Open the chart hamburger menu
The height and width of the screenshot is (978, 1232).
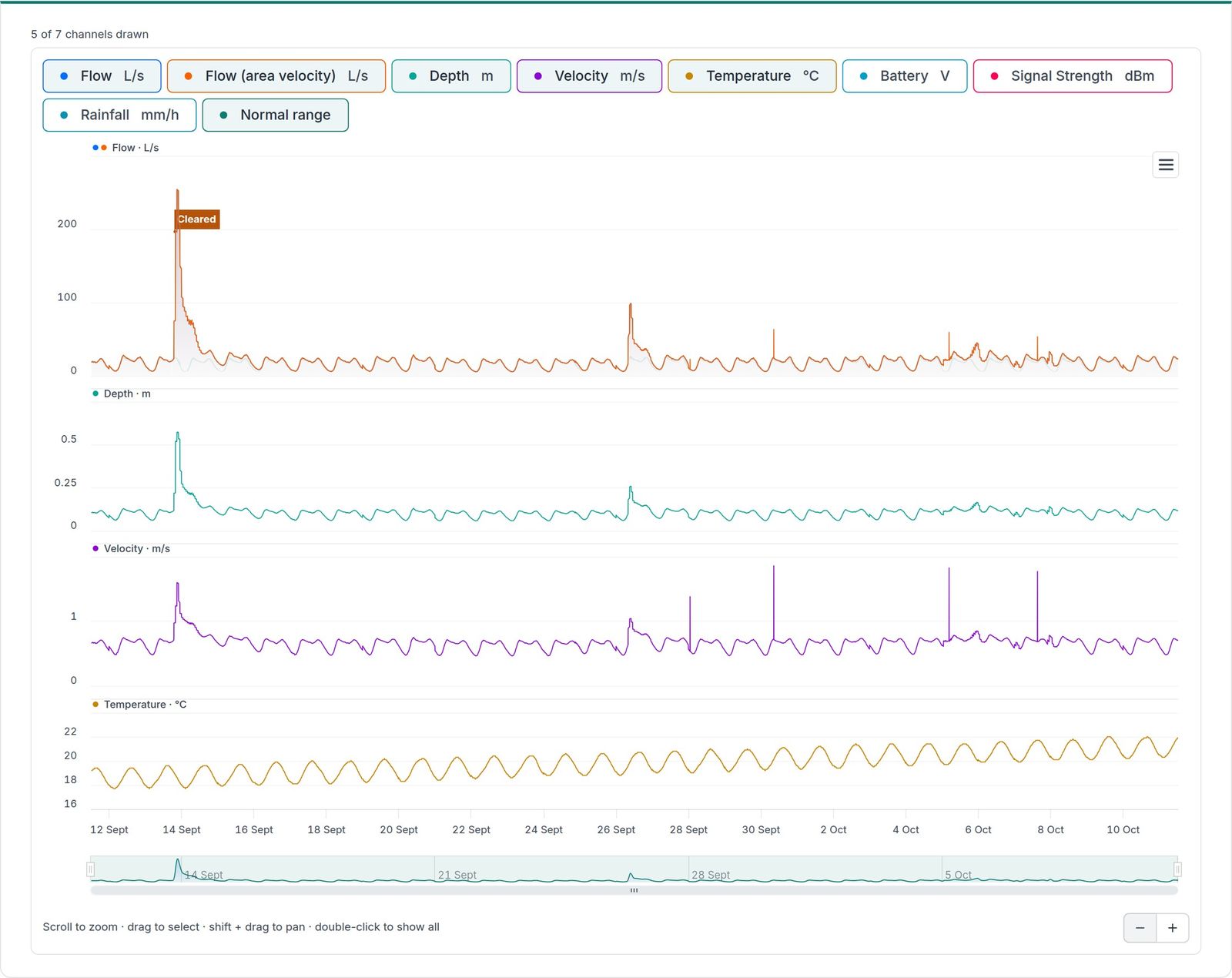[x=1165, y=165]
